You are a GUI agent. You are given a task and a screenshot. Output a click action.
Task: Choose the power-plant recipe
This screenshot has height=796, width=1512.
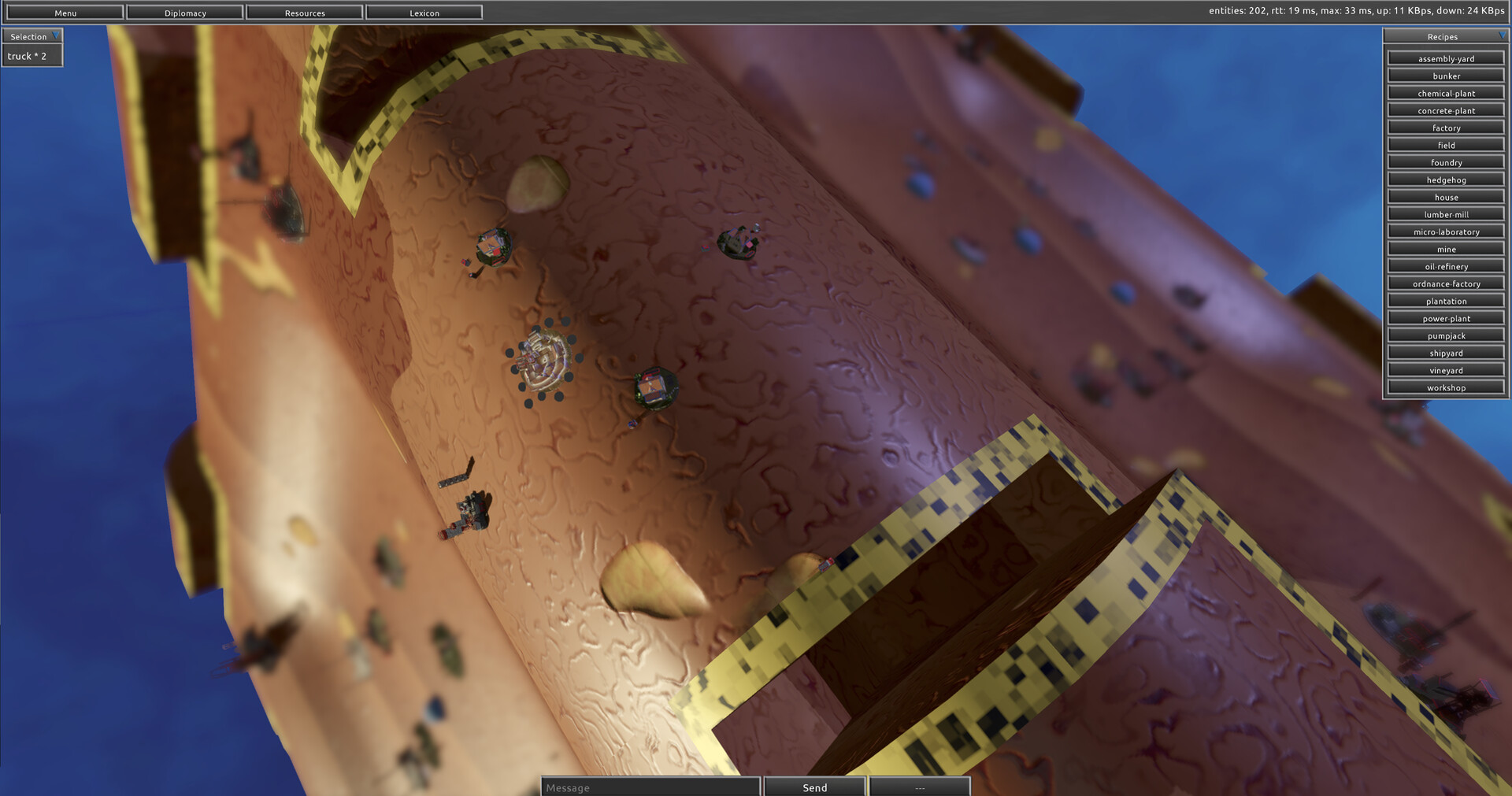(1446, 318)
